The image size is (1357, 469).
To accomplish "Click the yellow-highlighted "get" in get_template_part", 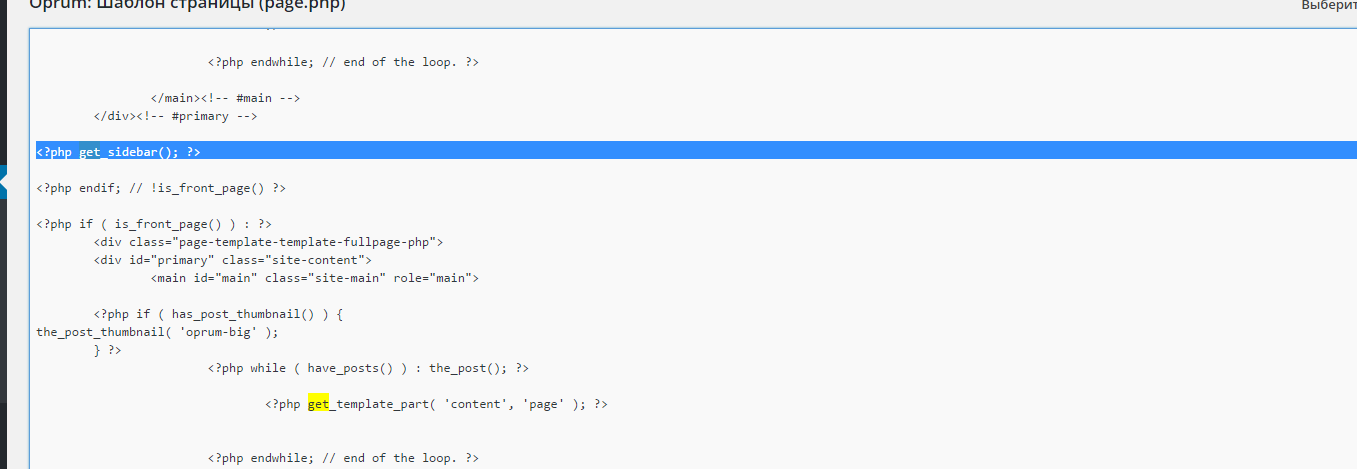I will (318, 404).
